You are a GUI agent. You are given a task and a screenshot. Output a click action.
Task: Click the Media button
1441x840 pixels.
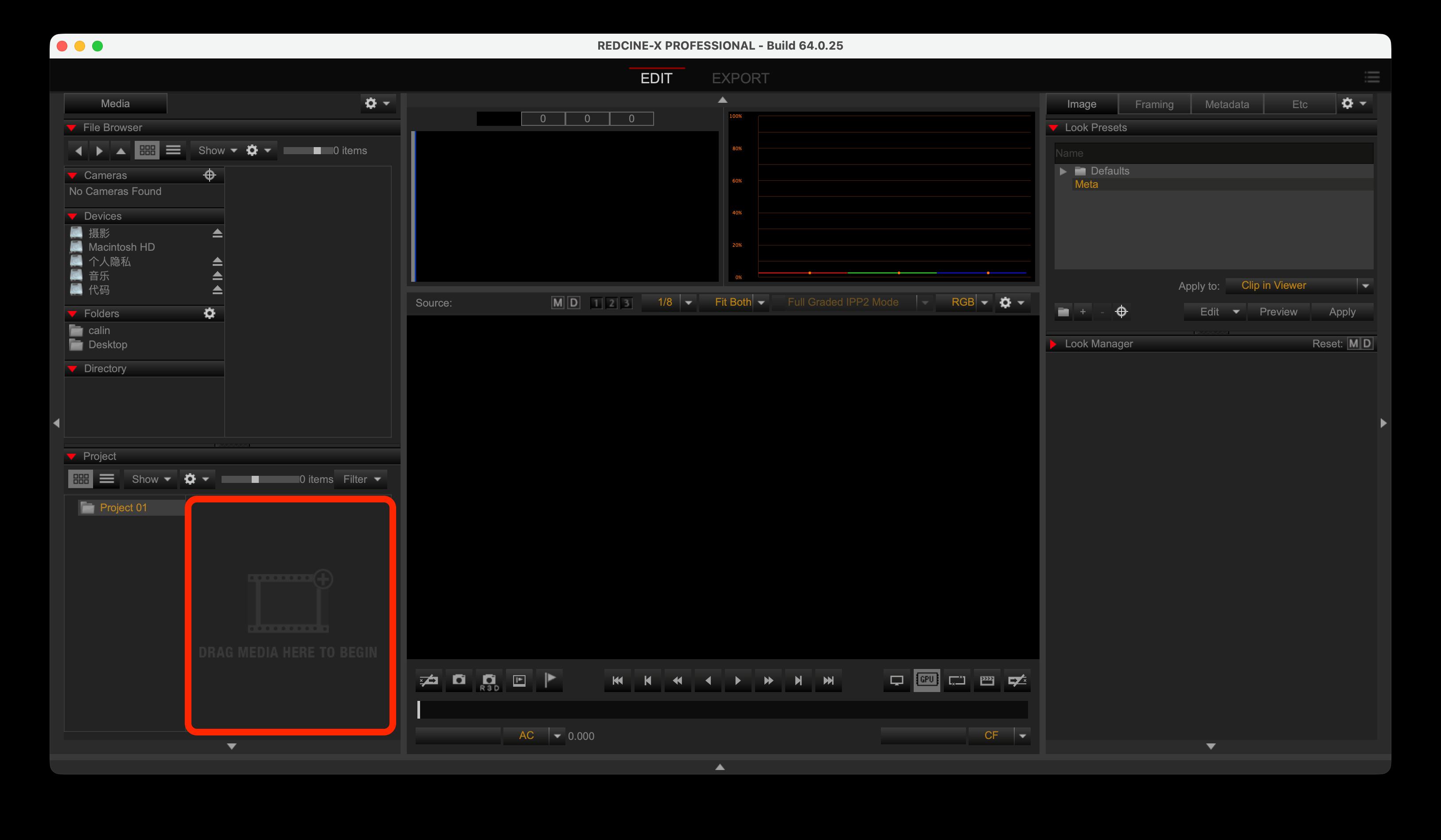pos(116,104)
